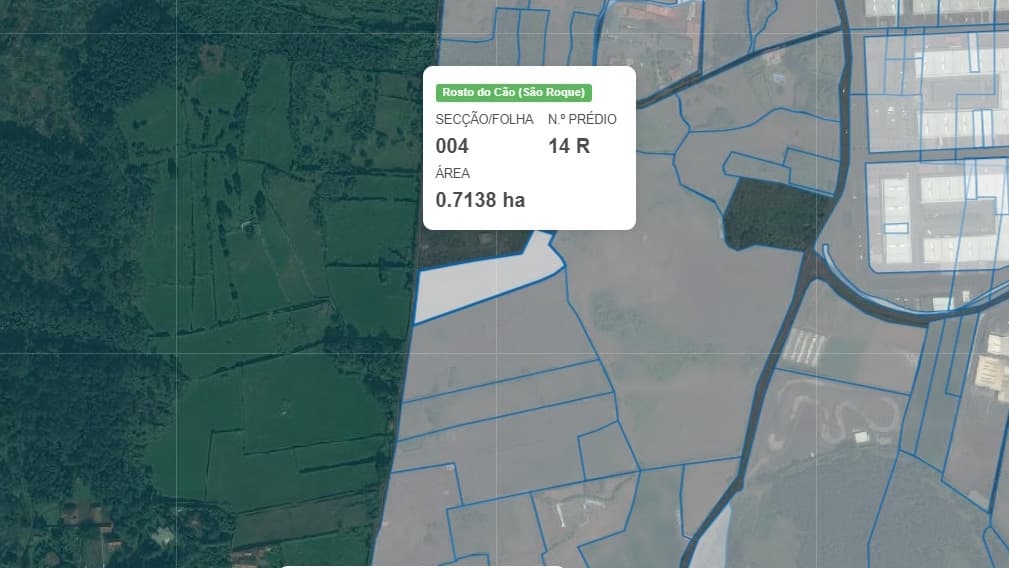Click the ÁREA label in popup
This screenshot has height=568, width=1009.
tap(452, 173)
